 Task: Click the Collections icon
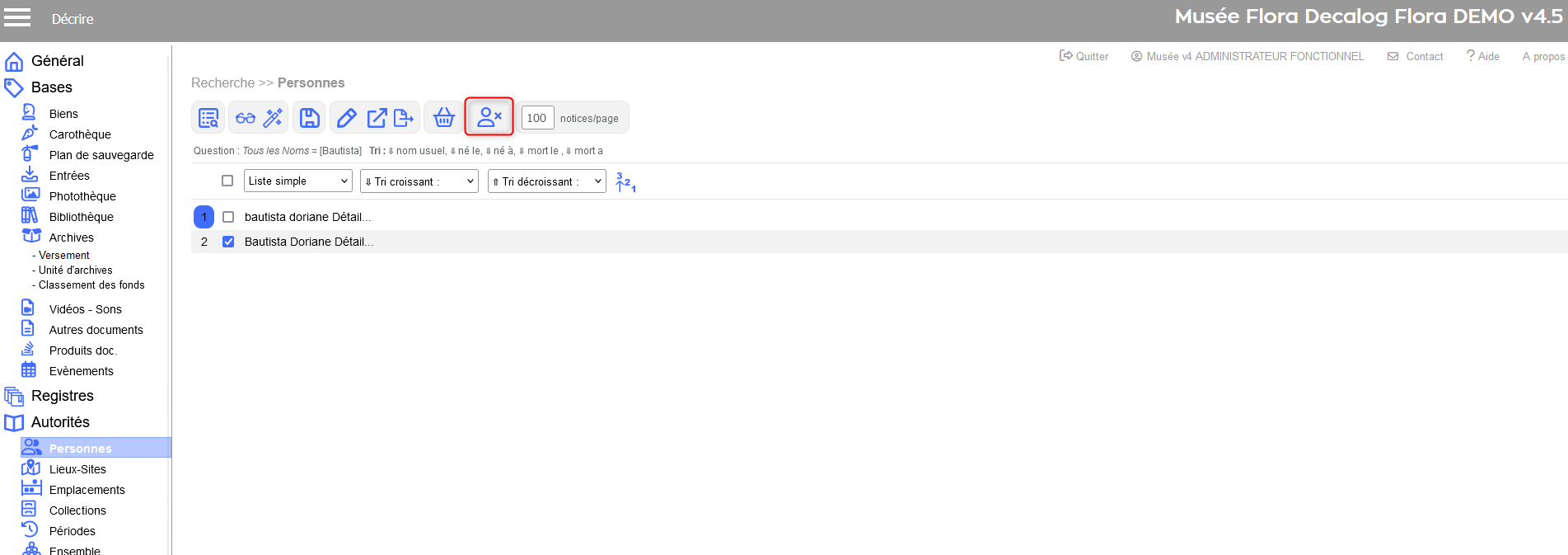pyautogui.click(x=29, y=509)
